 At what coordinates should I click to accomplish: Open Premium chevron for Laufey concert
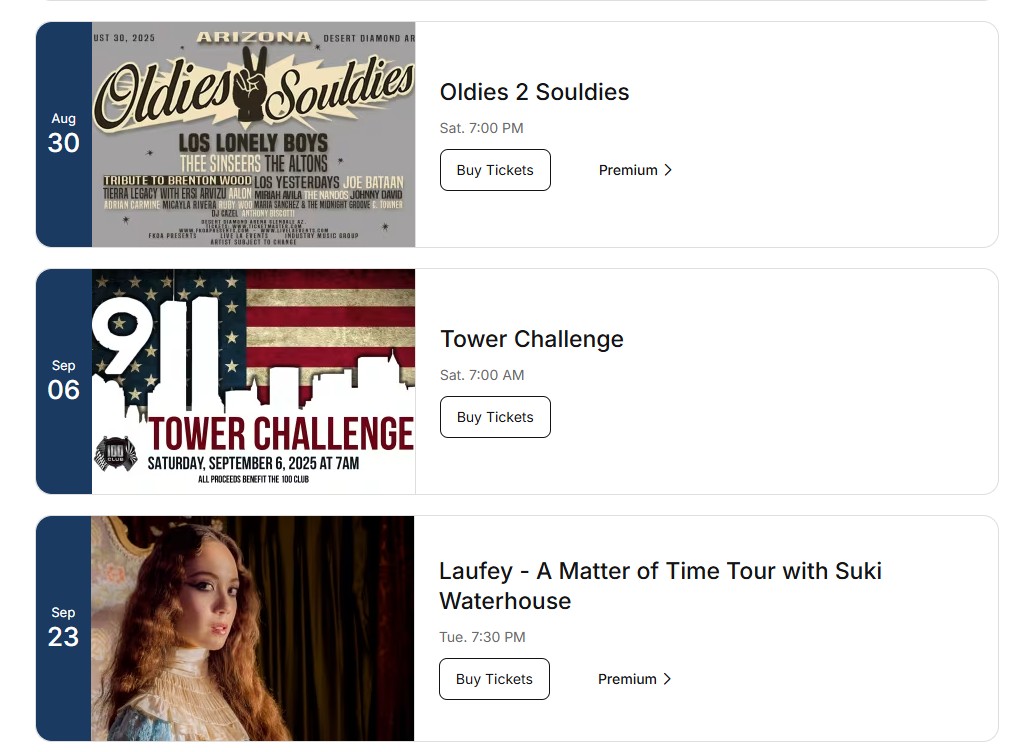667,679
